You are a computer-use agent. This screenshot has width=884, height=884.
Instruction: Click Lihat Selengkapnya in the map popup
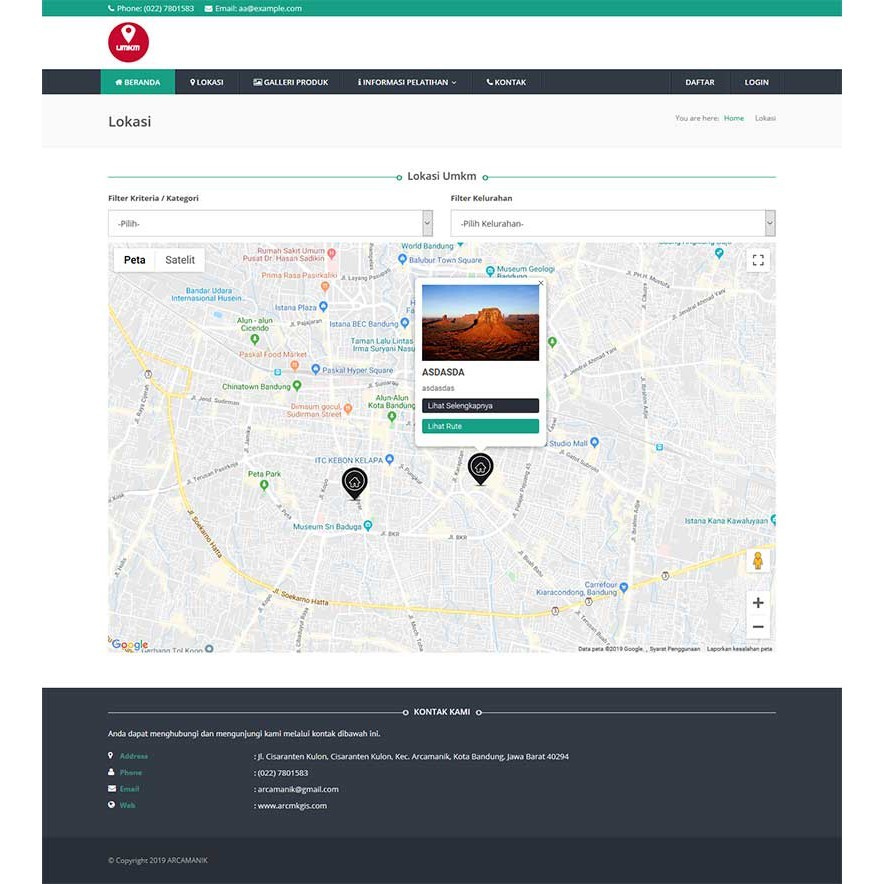click(x=481, y=405)
